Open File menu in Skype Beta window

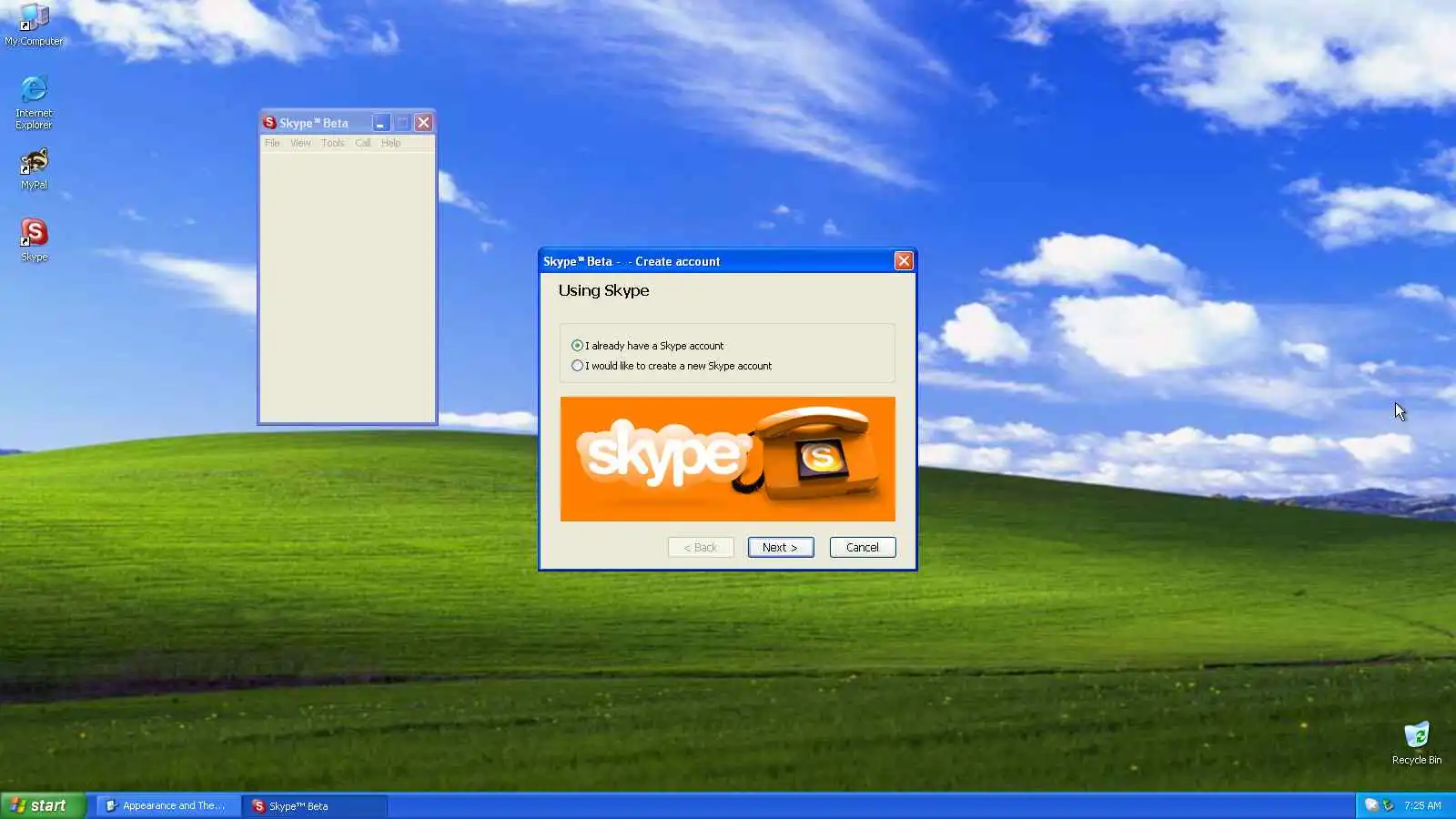272,143
